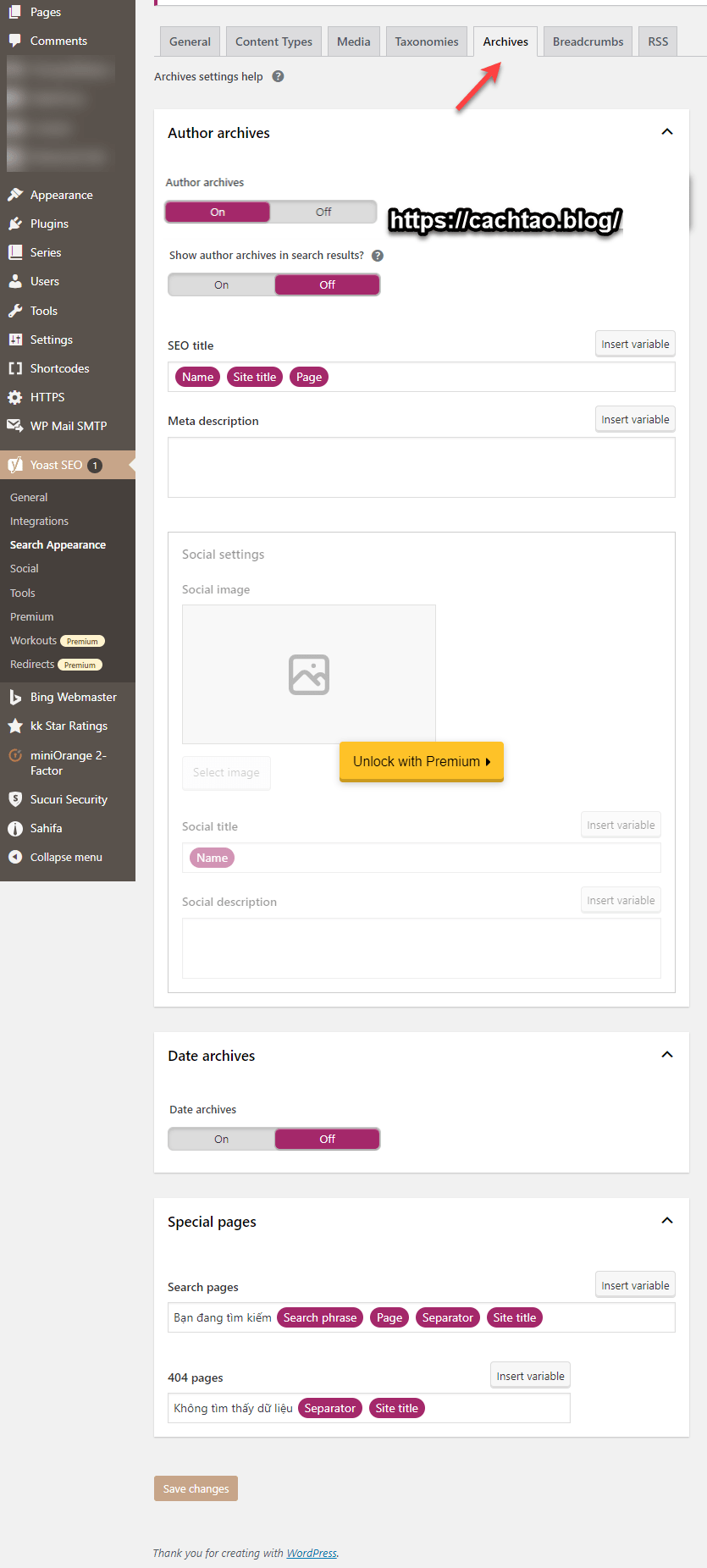Open Yoast Social submenu
Viewport: 707px width, 1568px height.
[x=25, y=569]
